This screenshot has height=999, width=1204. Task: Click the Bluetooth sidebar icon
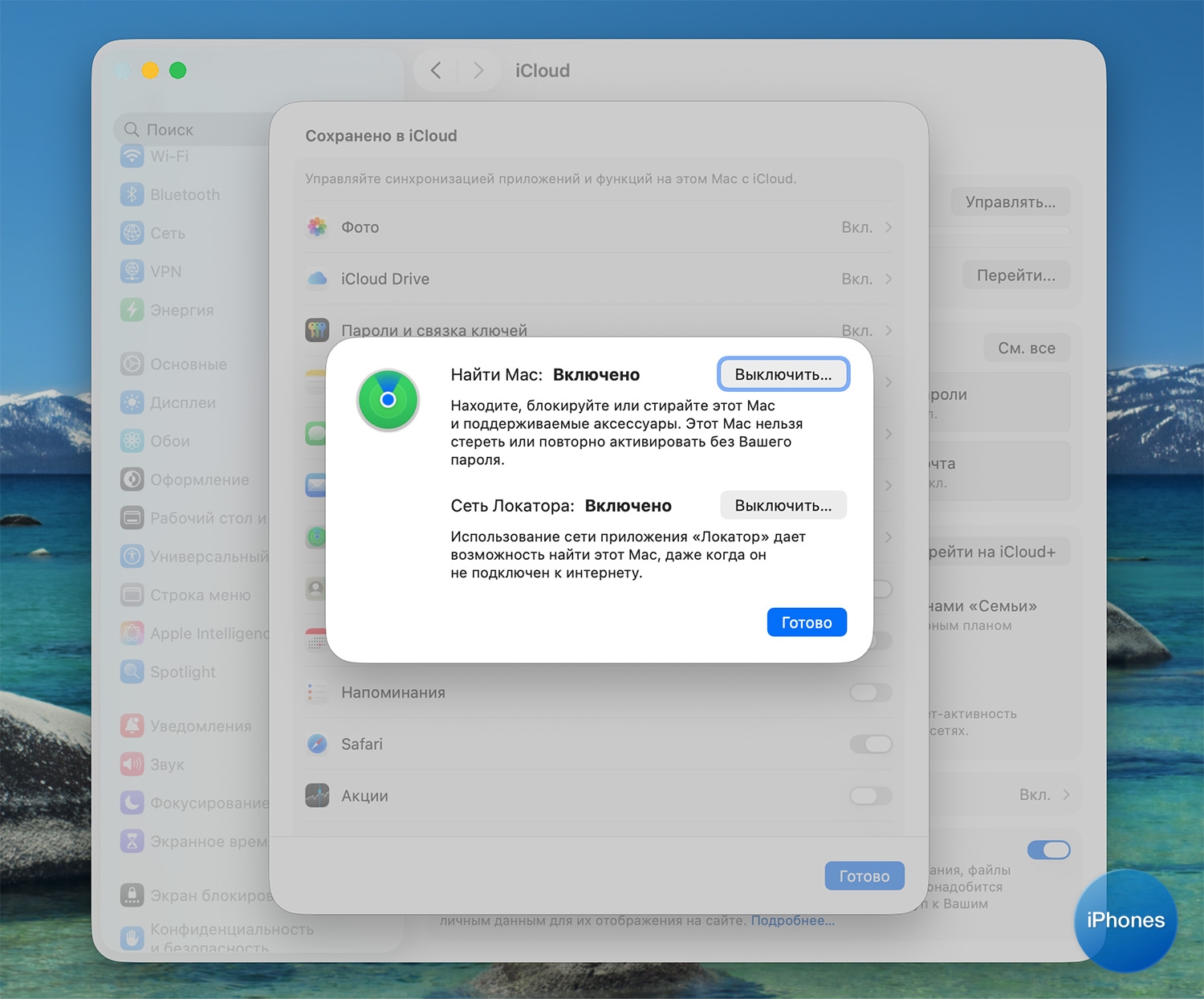click(x=132, y=194)
